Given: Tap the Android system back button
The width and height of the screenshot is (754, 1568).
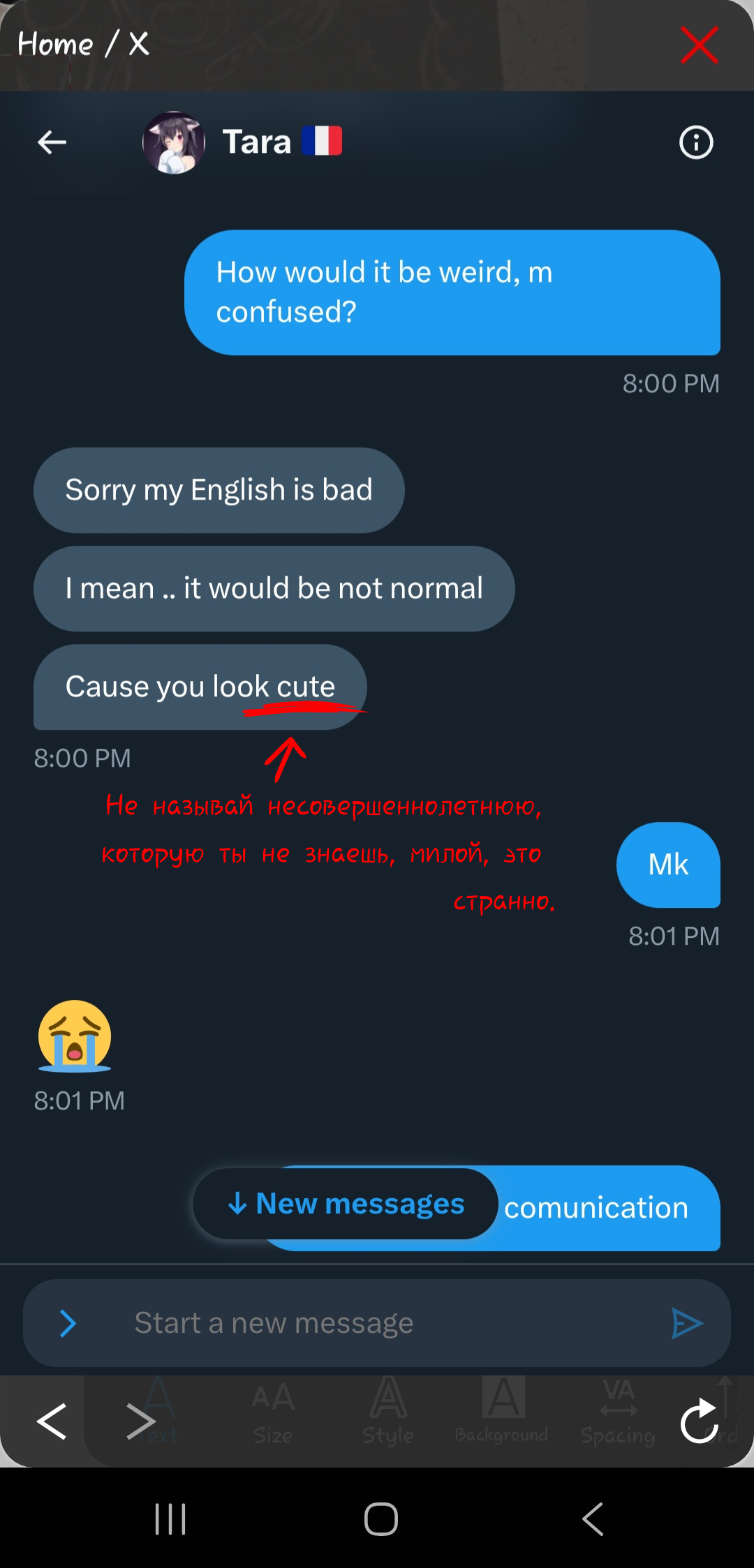Looking at the screenshot, I should tap(593, 1519).
